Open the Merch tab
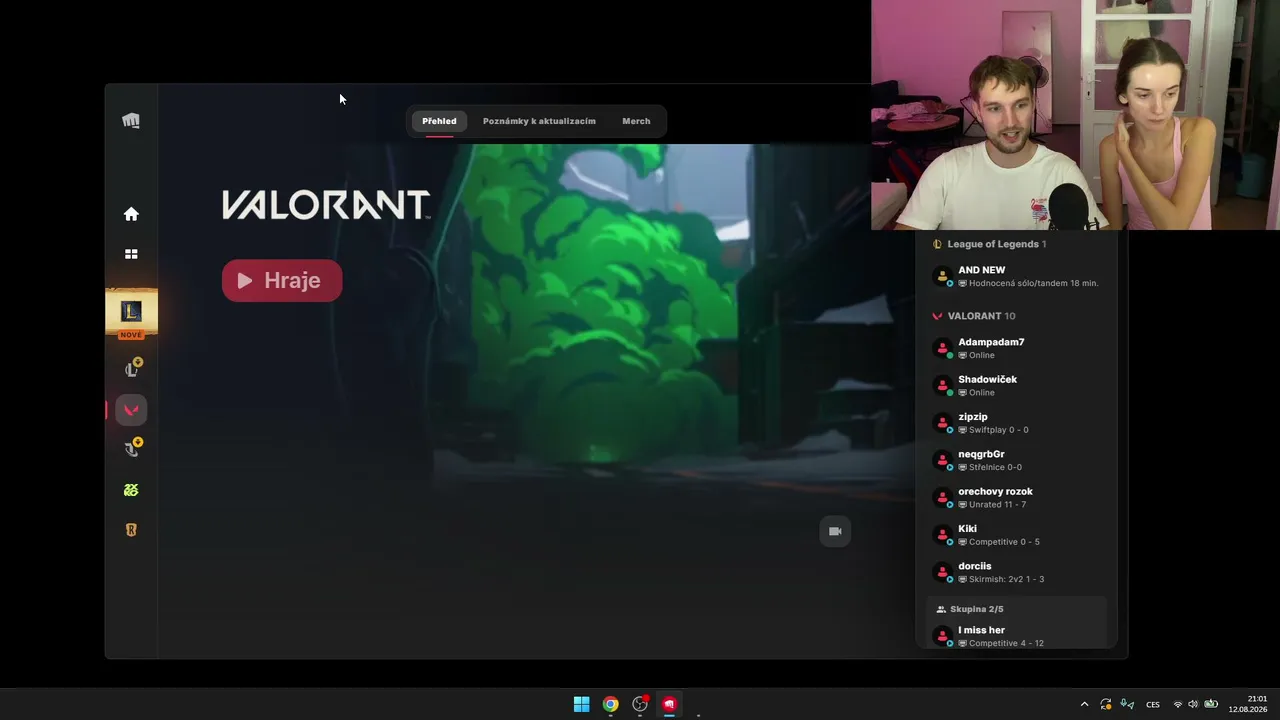The width and height of the screenshot is (1280, 720). click(636, 121)
